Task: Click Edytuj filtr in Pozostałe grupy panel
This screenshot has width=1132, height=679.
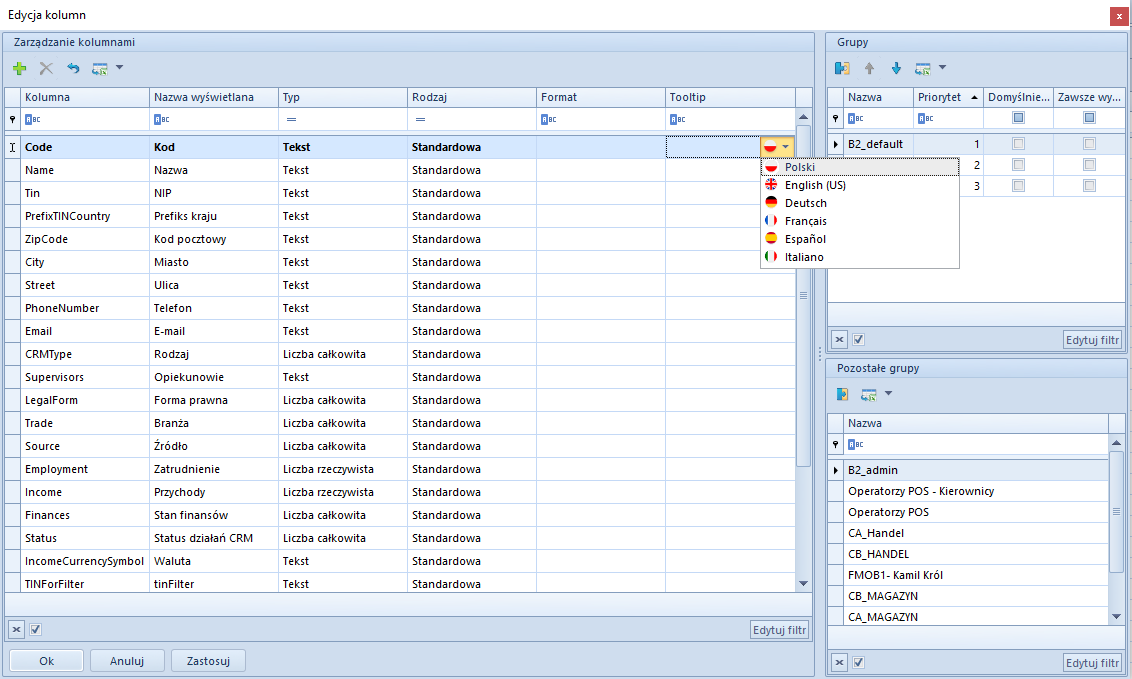Action: coord(1092,662)
